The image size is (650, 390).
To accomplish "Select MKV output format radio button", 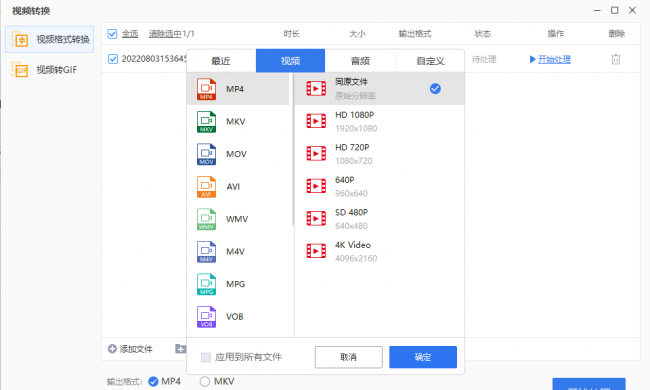I will click(204, 381).
